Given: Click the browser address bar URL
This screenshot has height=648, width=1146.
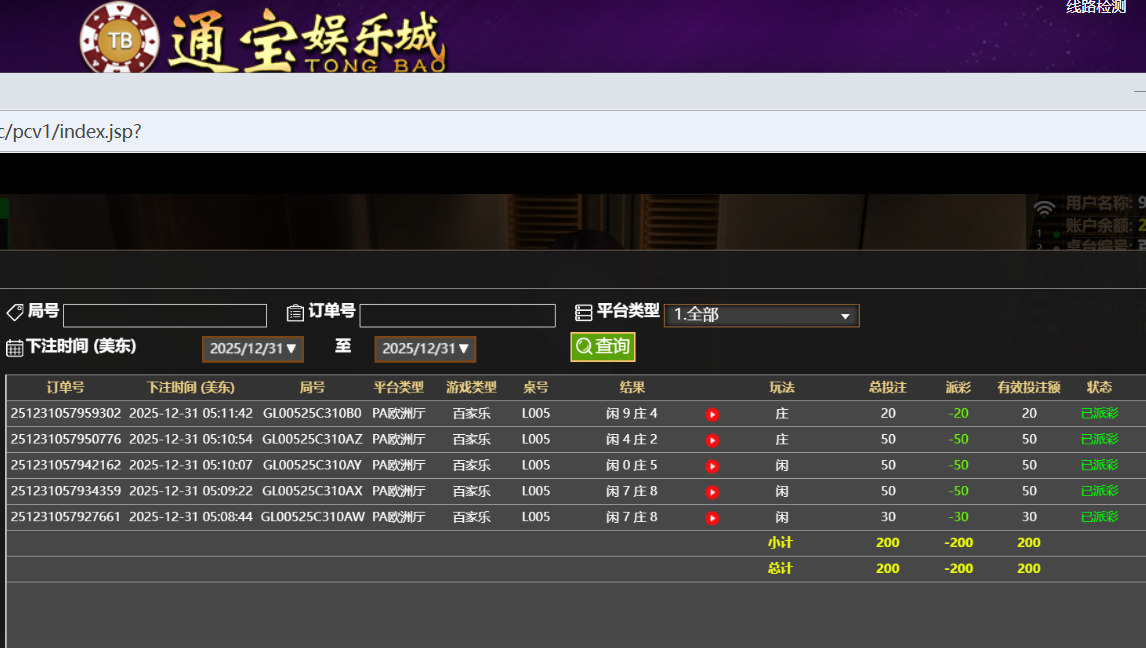Looking at the screenshot, I should point(70,132).
